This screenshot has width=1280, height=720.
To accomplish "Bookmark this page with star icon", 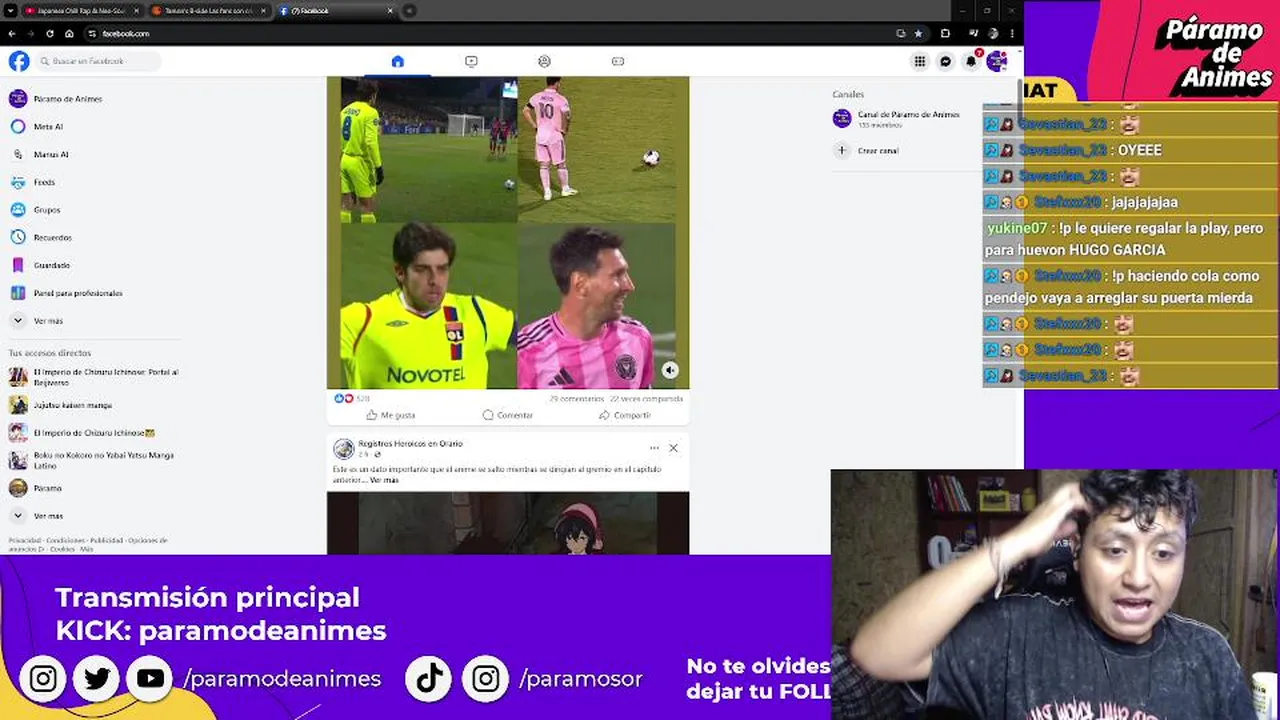I will click(918, 33).
